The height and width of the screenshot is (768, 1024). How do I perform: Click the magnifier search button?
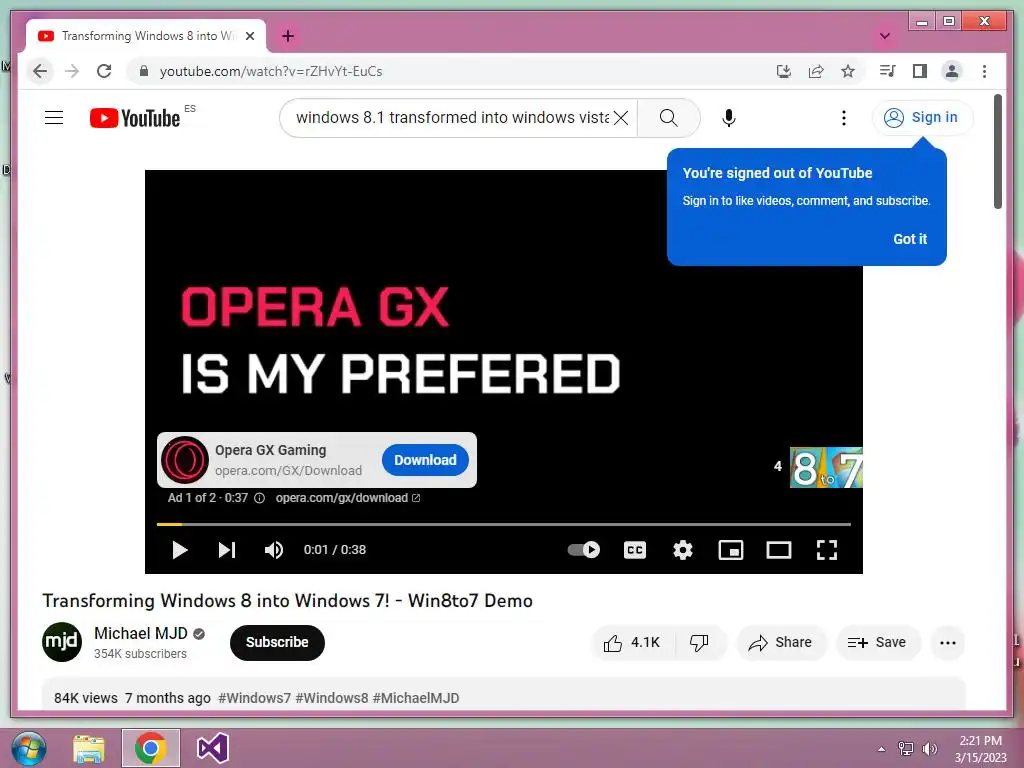[668, 118]
